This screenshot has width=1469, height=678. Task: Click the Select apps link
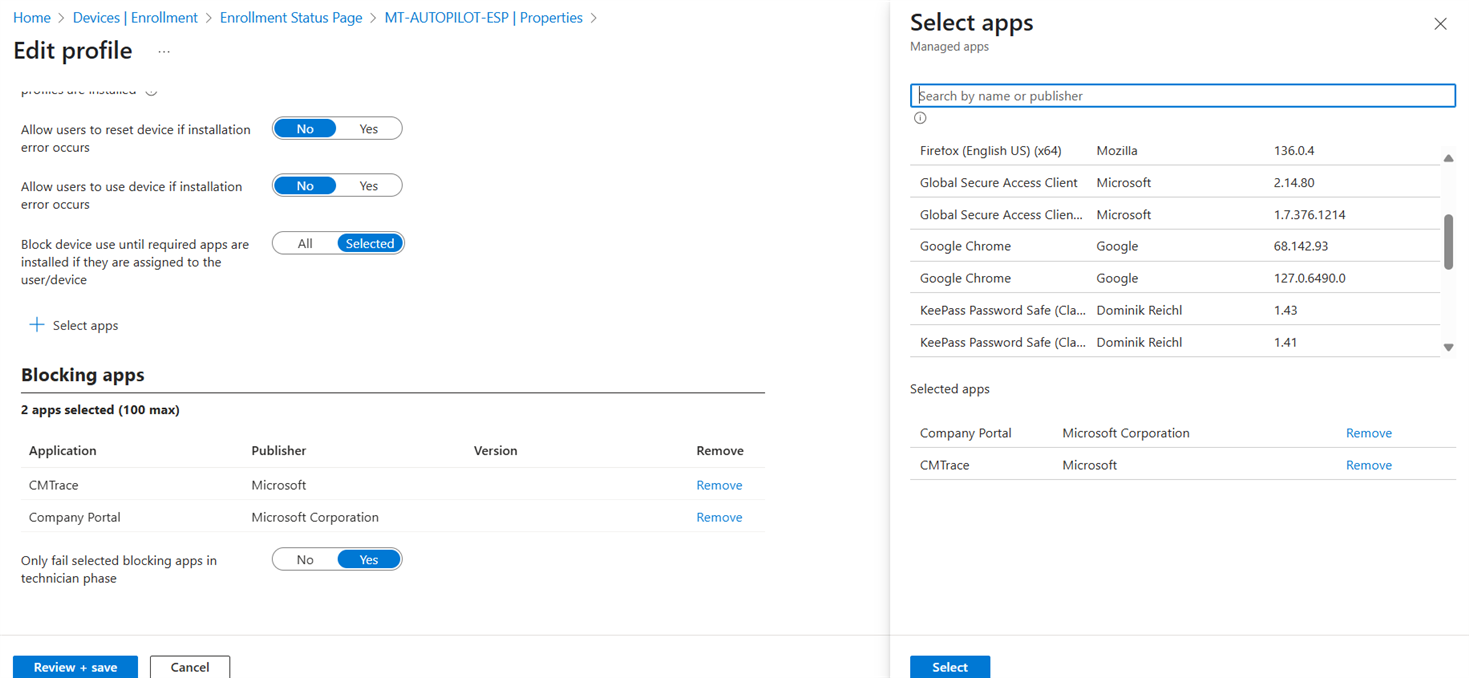[85, 325]
